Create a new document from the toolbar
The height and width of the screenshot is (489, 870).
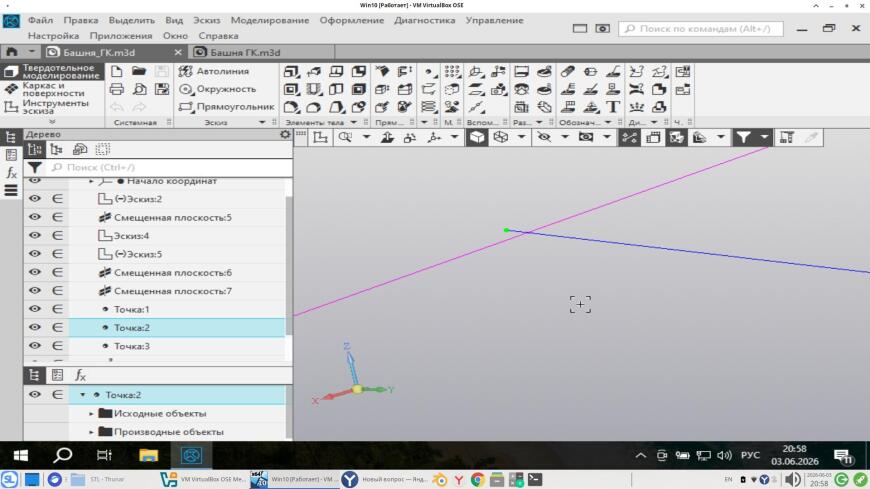coord(117,71)
